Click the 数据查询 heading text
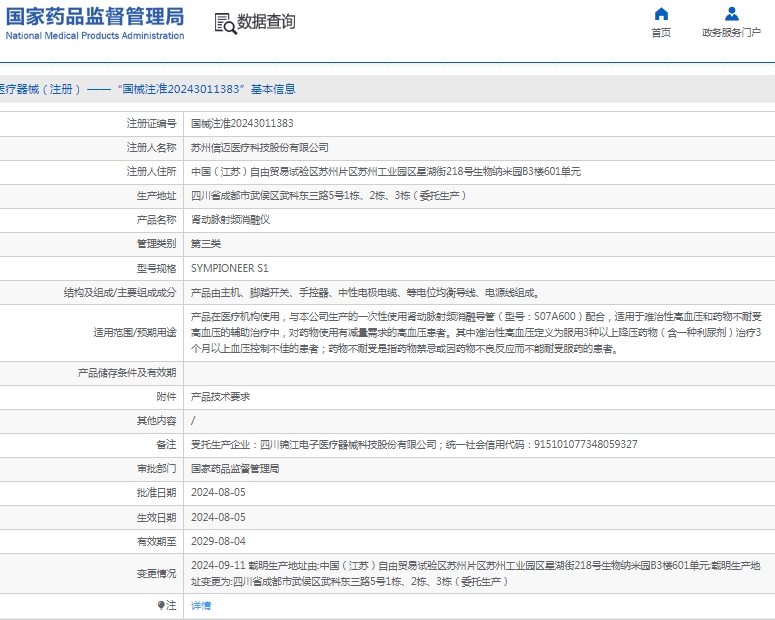 tap(266, 22)
